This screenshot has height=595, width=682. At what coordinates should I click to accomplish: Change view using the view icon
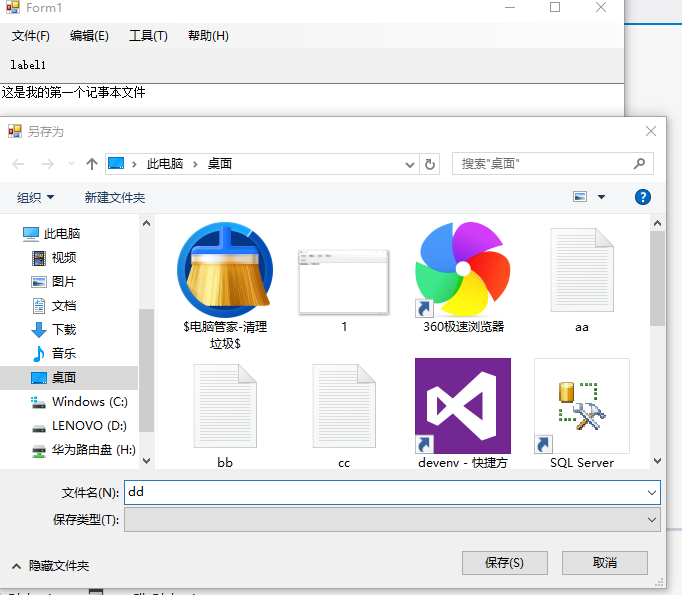(580, 197)
